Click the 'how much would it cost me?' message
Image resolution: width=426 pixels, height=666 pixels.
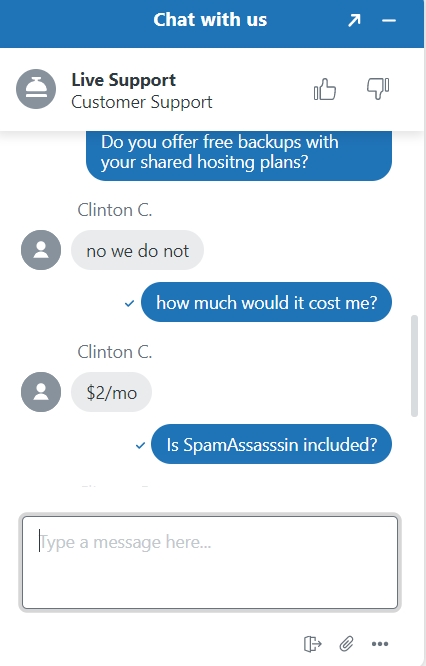click(x=266, y=302)
